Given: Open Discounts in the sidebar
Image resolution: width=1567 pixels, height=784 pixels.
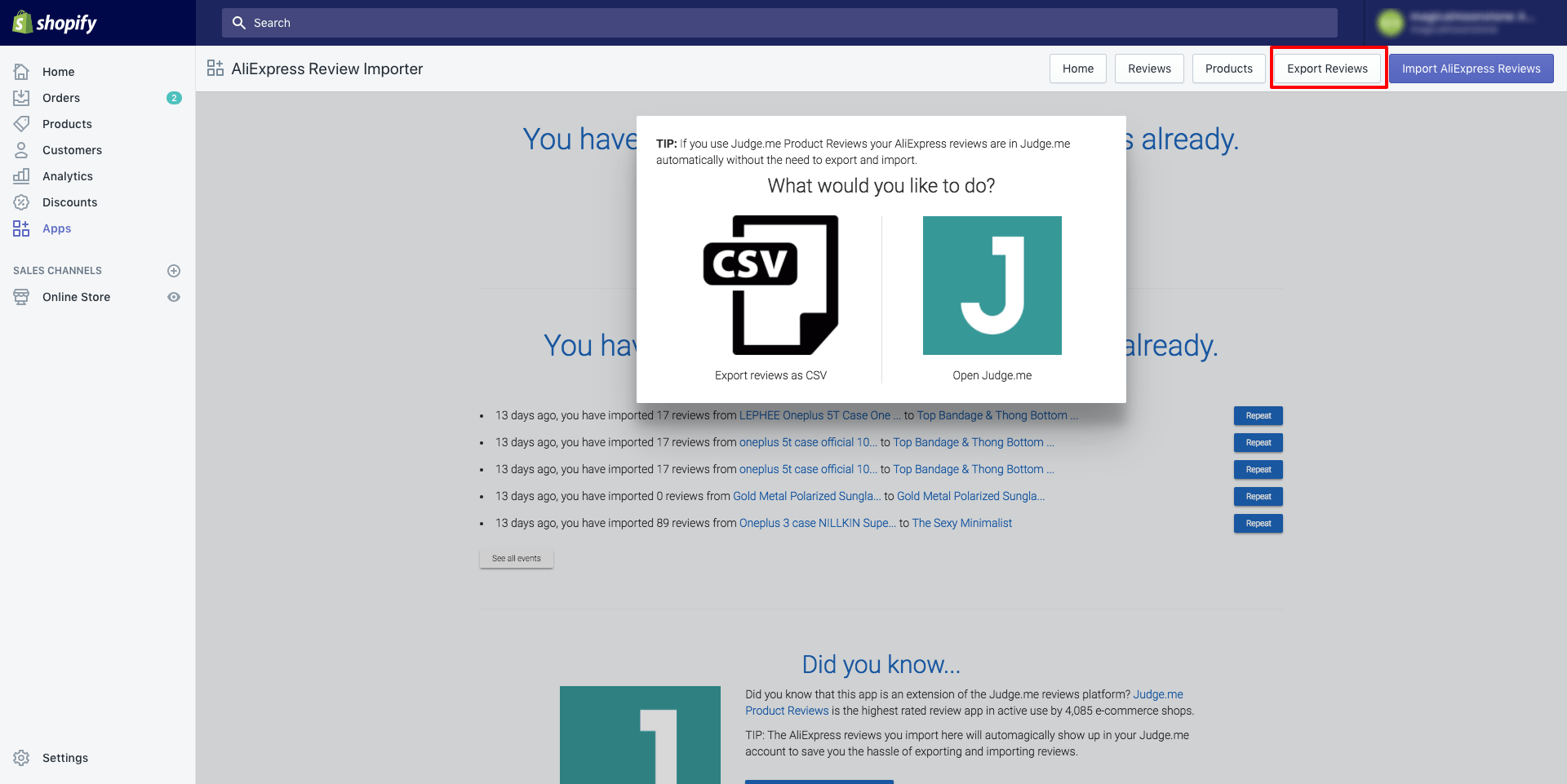Looking at the screenshot, I should coord(69,202).
